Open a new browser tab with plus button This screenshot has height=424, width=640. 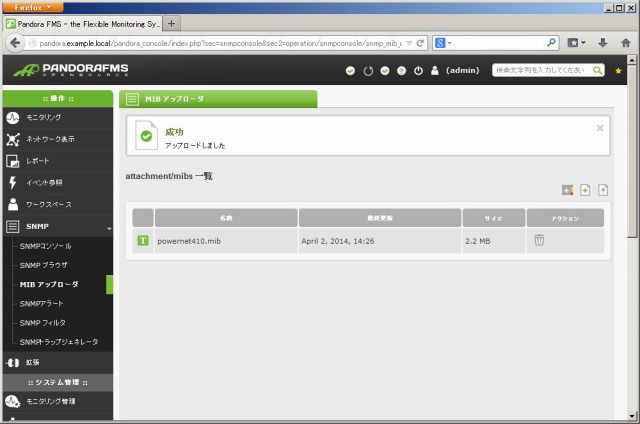point(172,24)
